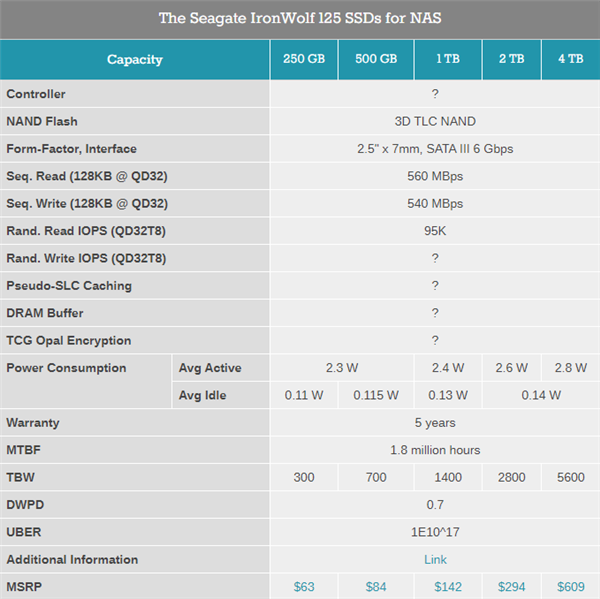Image resolution: width=600 pixels, height=599 pixels.
Task: Select the 540 MBps sequential write value
Action: pos(435,203)
